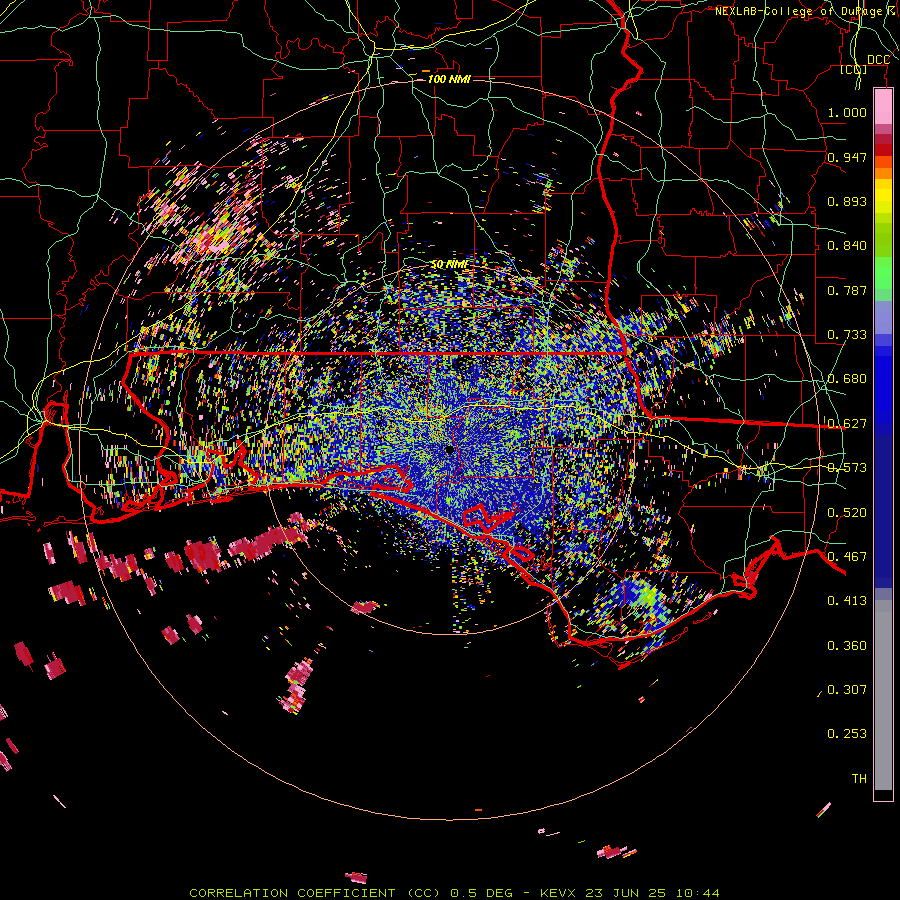This screenshot has height=900, width=900.
Task: Click the 0.787 scale value
Action: click(x=847, y=290)
